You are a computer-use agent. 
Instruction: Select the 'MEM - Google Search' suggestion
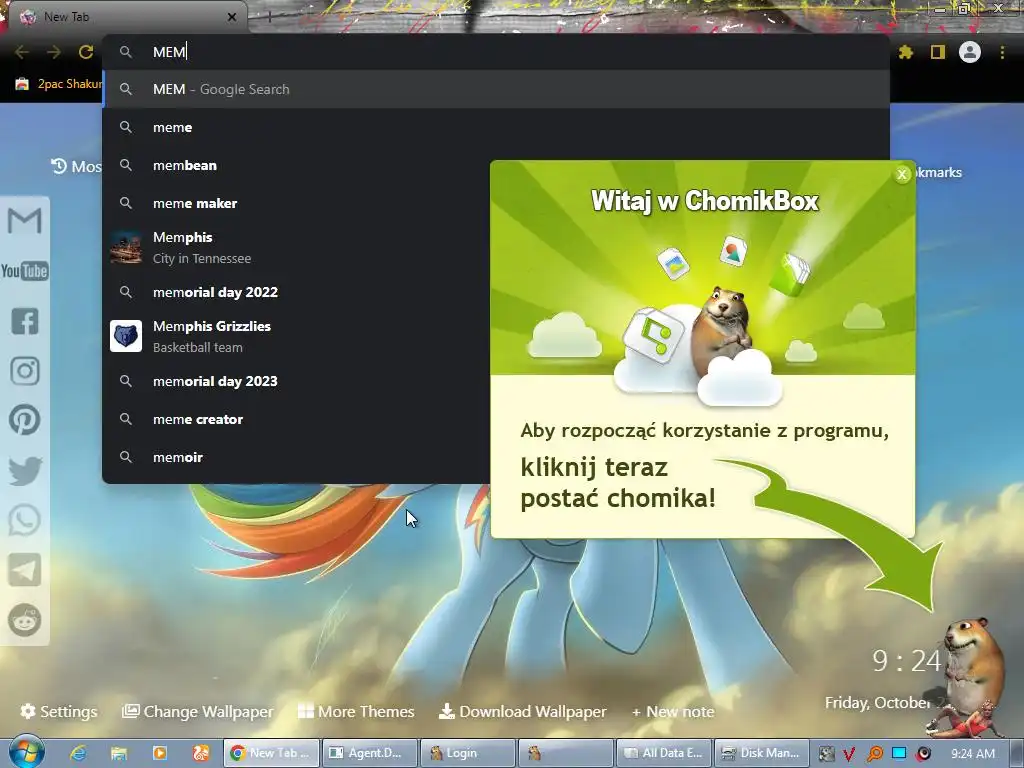coord(497,89)
